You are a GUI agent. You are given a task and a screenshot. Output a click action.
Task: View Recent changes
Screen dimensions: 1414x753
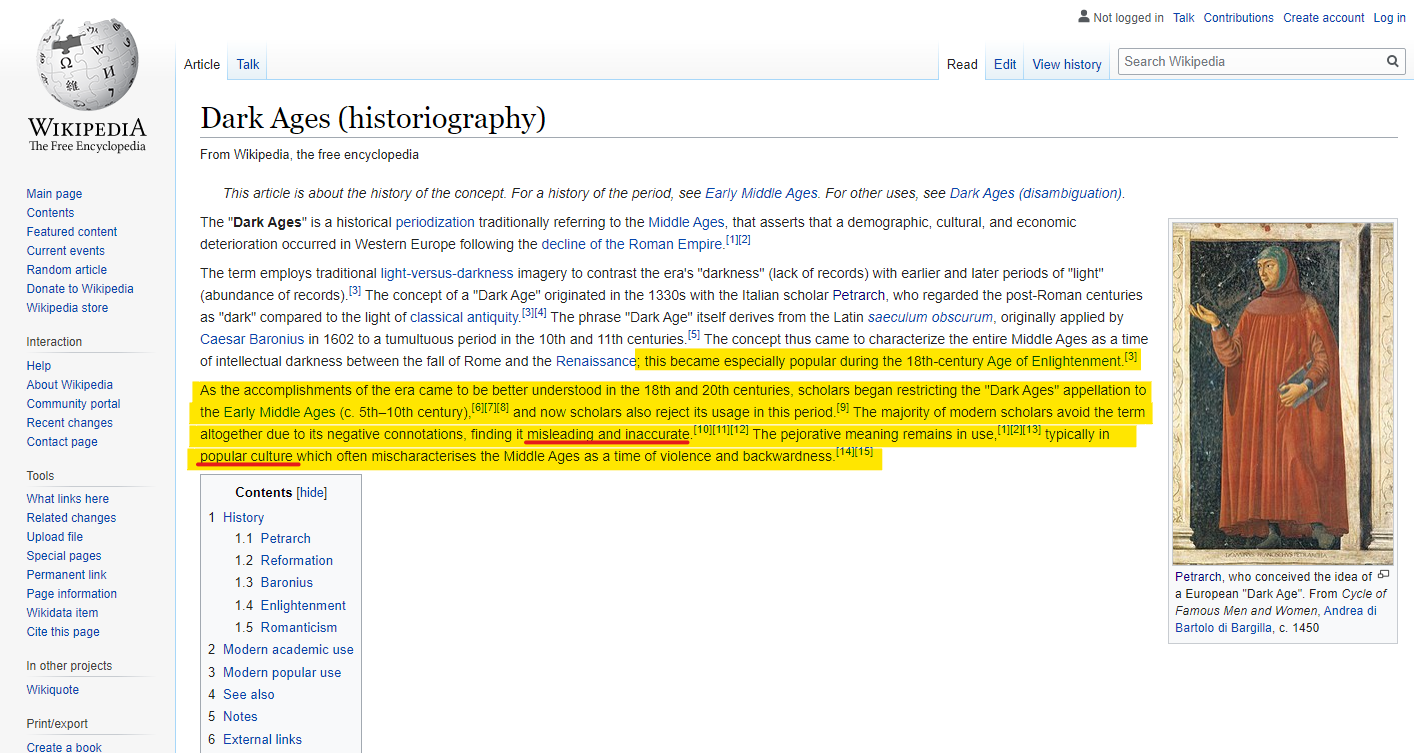70,423
